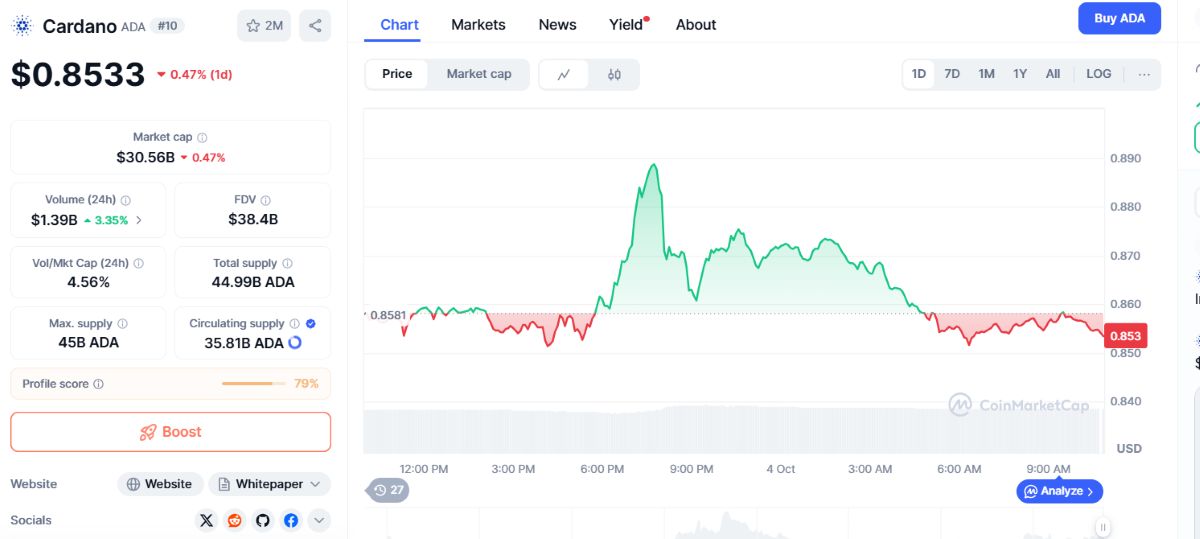Set chart range to All
This screenshot has width=1200, height=539.
click(1053, 74)
